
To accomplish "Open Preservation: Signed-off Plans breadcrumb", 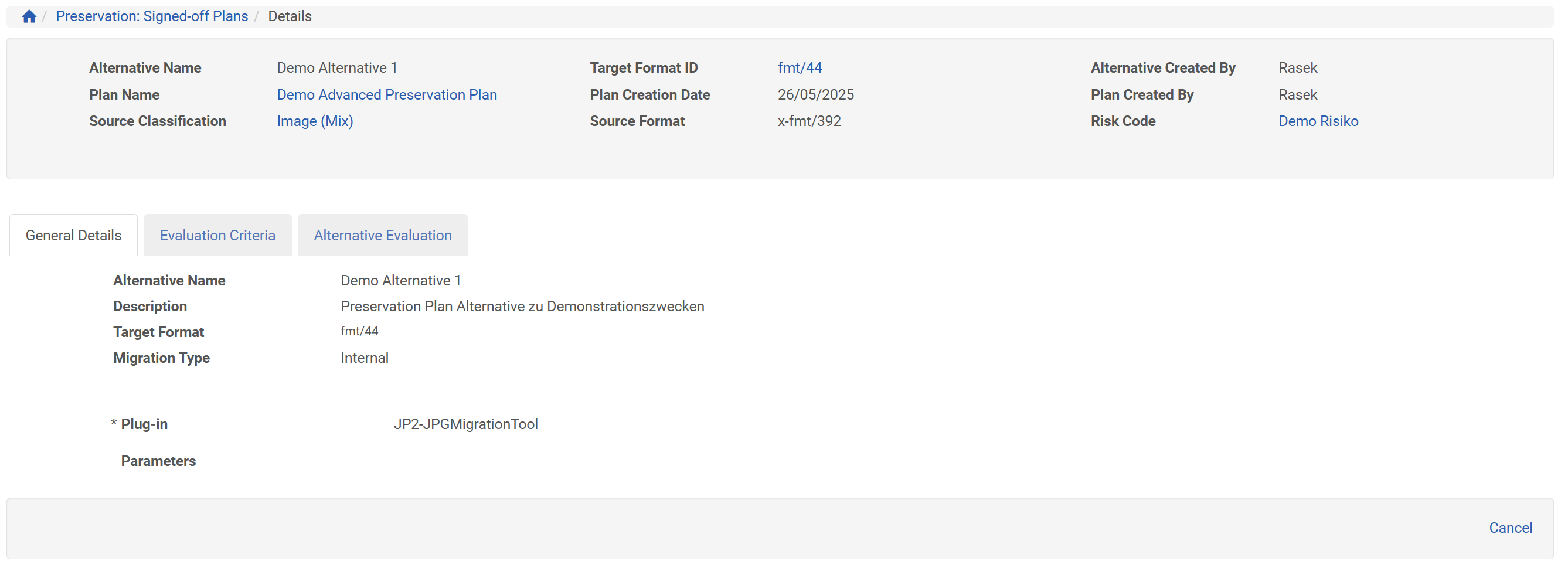I will click(x=152, y=16).
